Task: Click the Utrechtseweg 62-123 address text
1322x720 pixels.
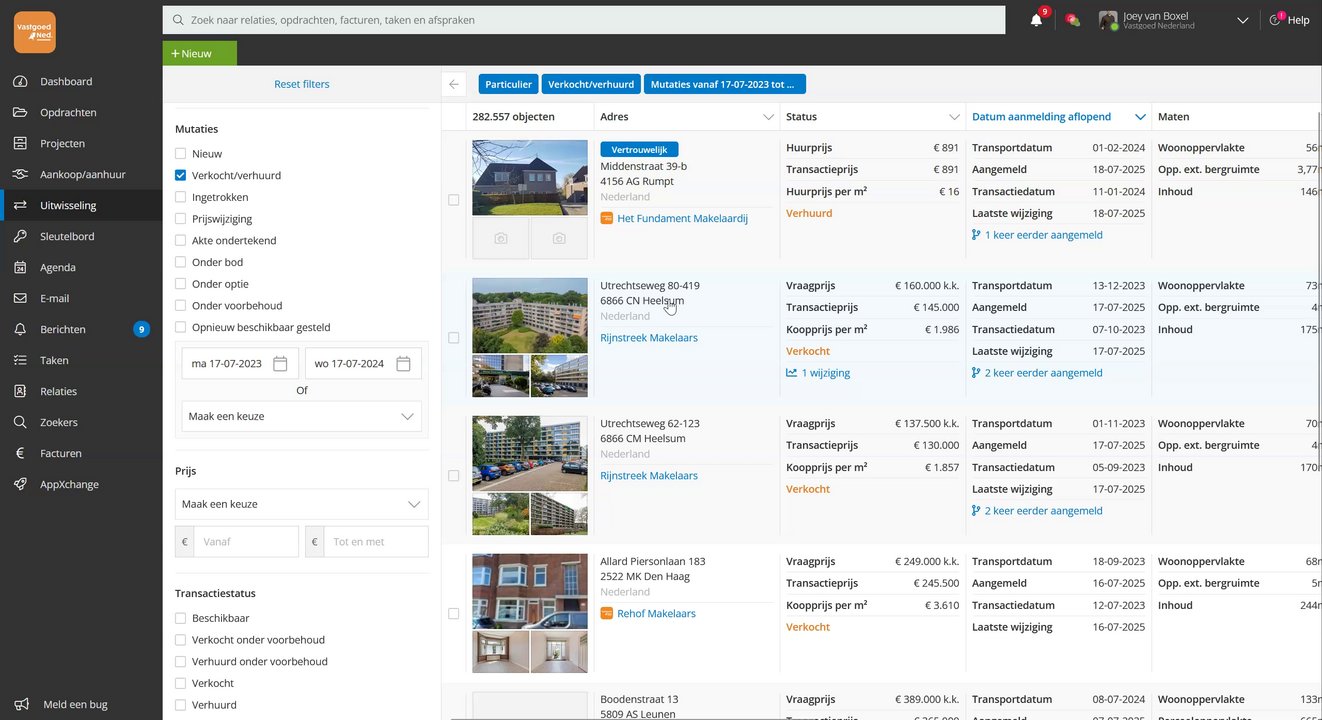Action: [x=650, y=431]
